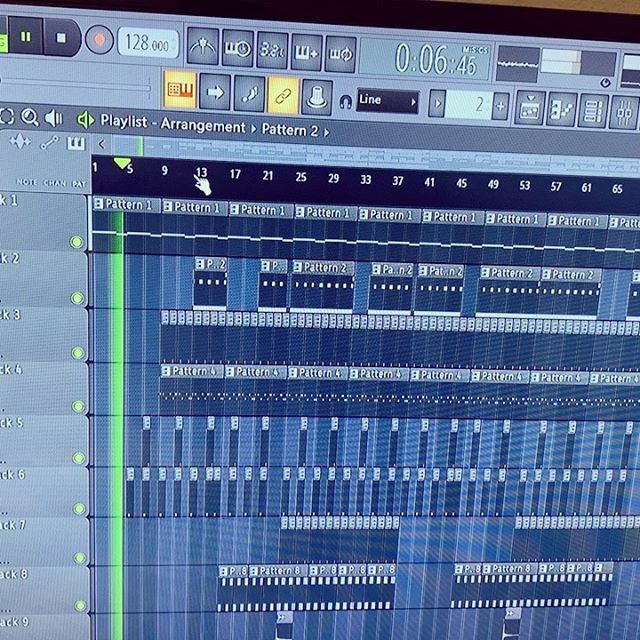This screenshot has height=640, width=640.
Task: Click the oscilloscope output monitor
Action: click(518, 64)
